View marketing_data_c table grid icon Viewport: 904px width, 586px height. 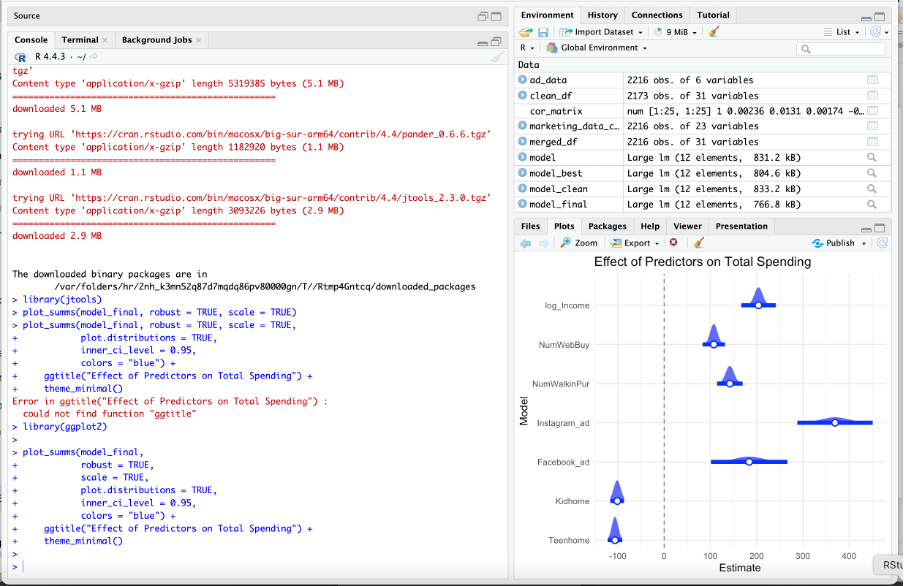coord(872,126)
